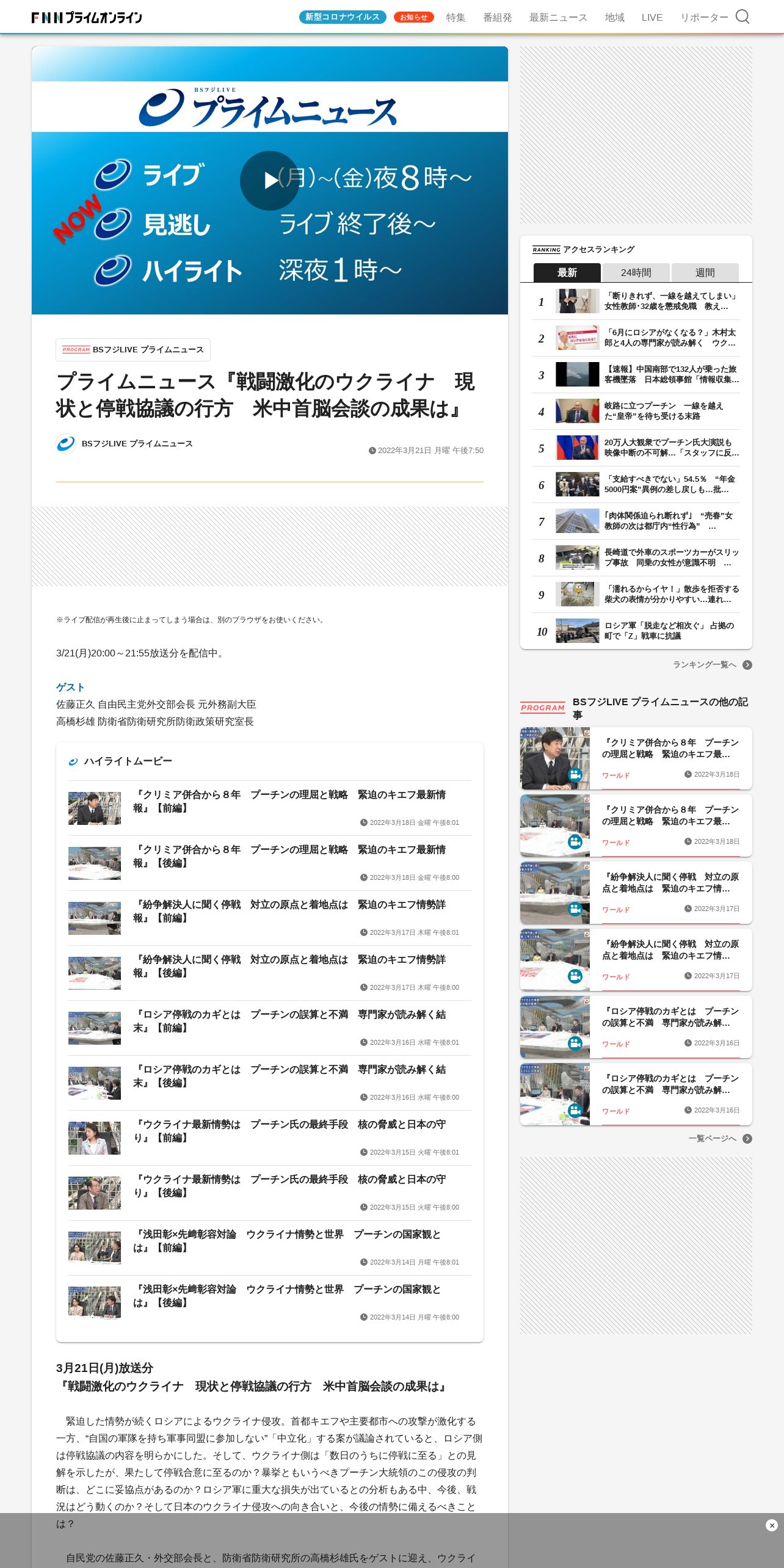The image size is (784, 1568).
Task: Open ranking item 1 about 女性教師 懲戒免職
Action: 636,302
